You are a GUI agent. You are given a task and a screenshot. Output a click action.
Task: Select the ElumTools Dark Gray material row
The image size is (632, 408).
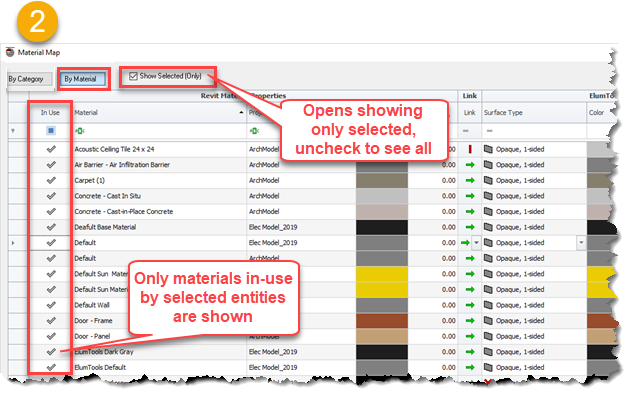[x=150, y=351]
